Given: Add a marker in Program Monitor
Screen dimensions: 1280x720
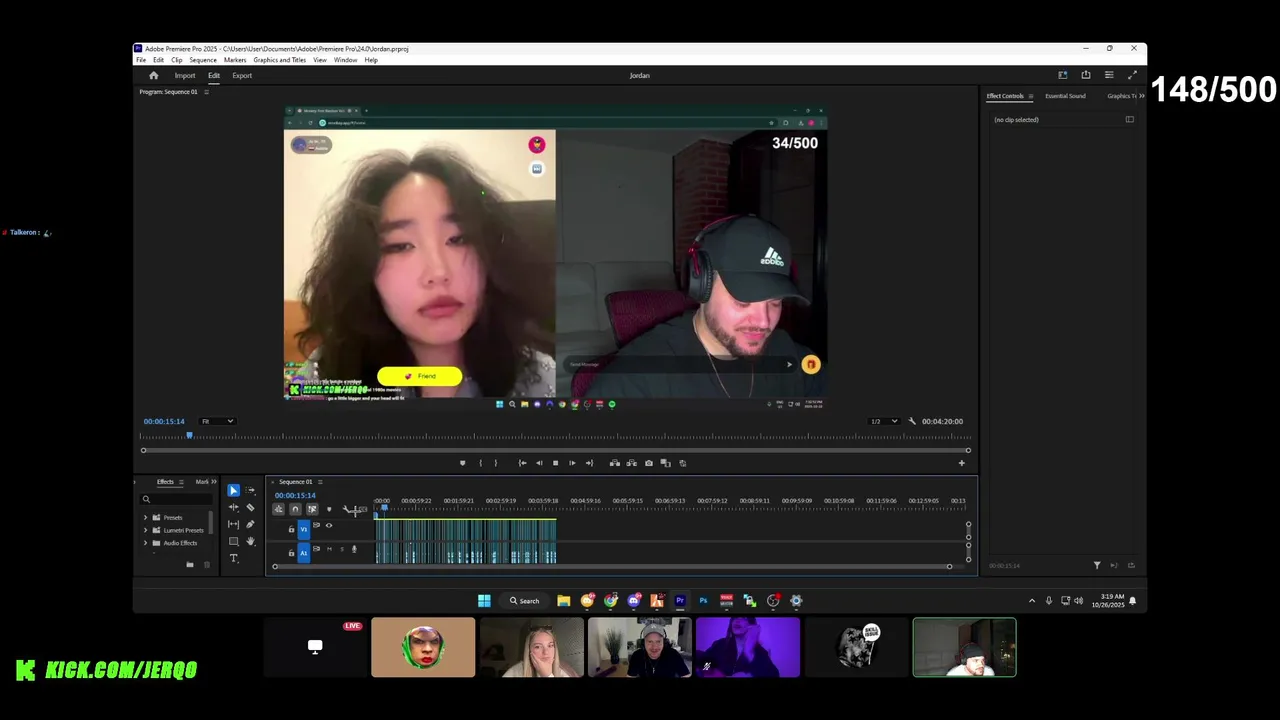Looking at the screenshot, I should [462, 463].
